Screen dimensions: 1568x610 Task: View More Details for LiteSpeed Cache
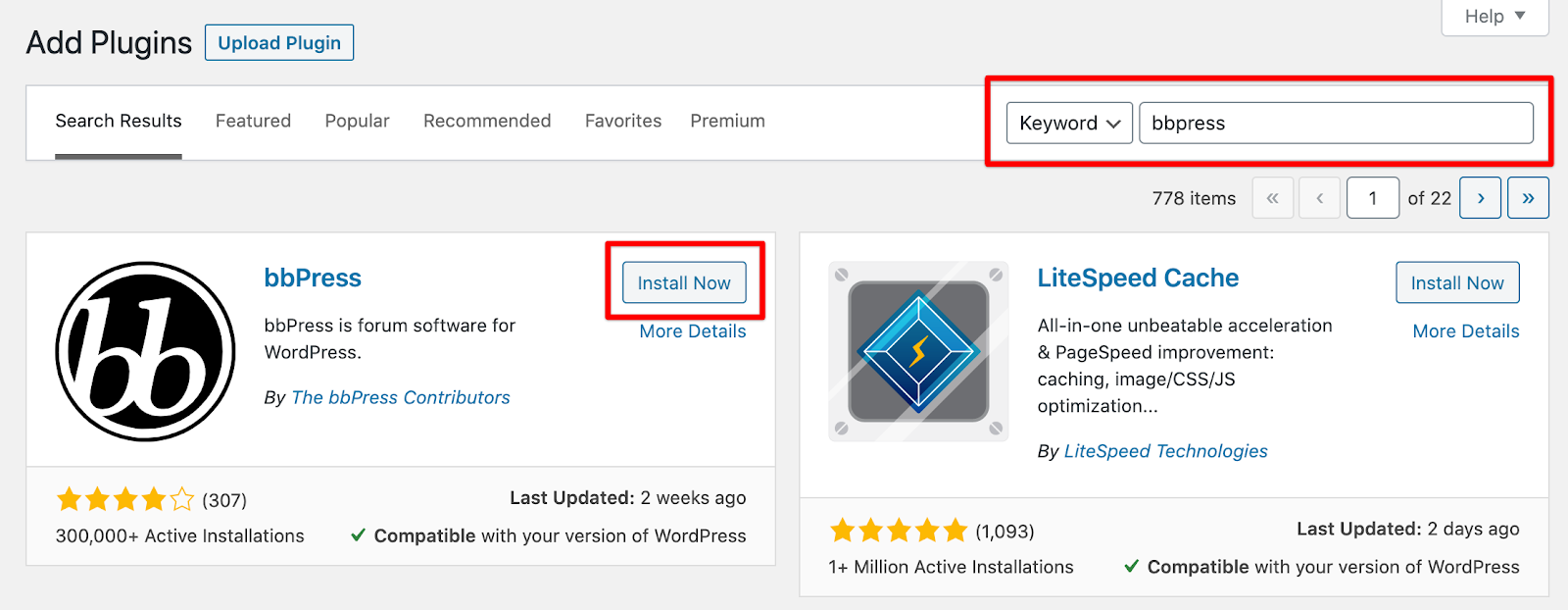click(1466, 331)
